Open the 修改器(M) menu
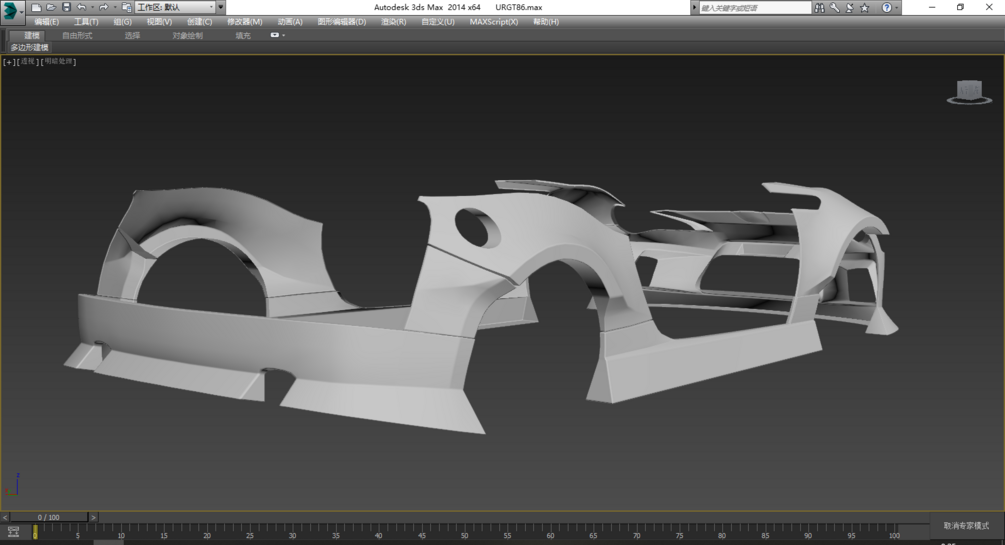This screenshot has height=545, width=1005. (244, 21)
